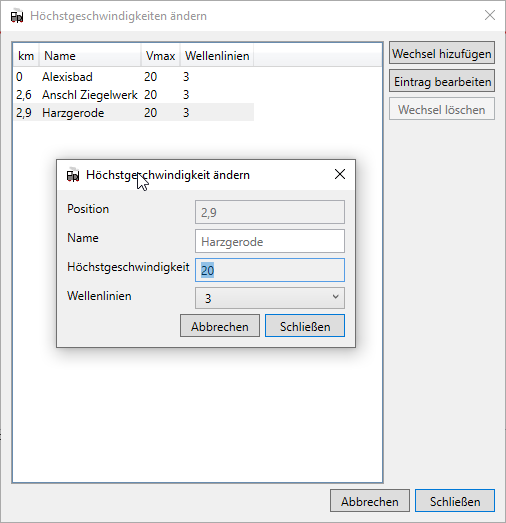Click the app icon in the Höchstgeschwindigkeiten ändern window title

coord(17,16)
